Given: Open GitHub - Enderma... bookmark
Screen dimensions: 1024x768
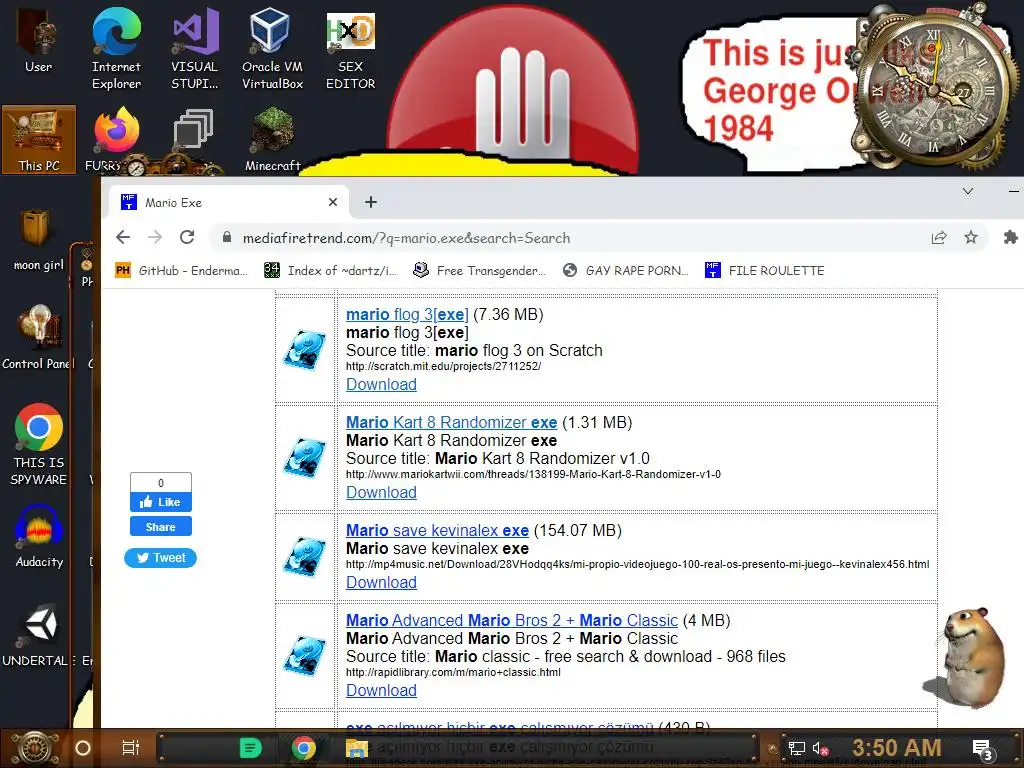Looking at the screenshot, I should (x=182, y=270).
